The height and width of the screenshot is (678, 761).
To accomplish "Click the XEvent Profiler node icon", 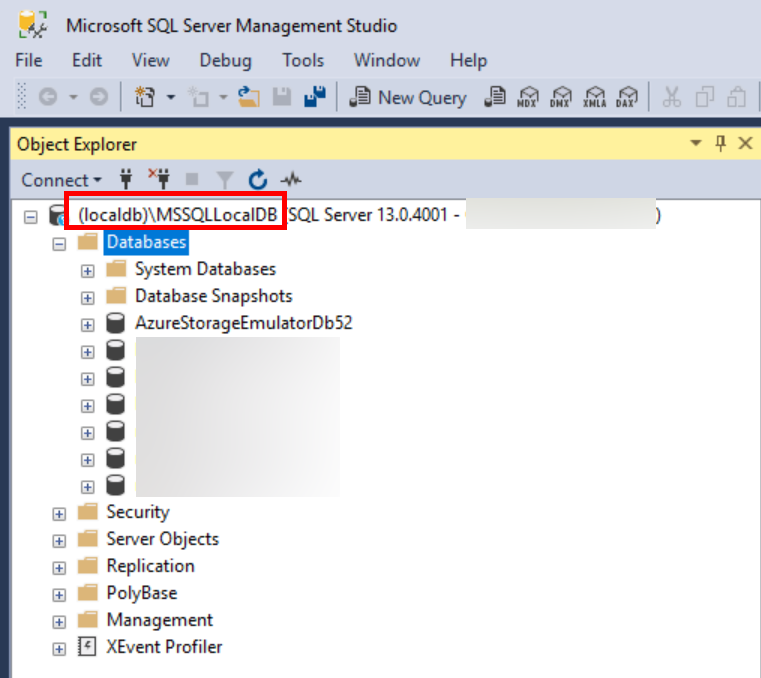I will [87, 646].
